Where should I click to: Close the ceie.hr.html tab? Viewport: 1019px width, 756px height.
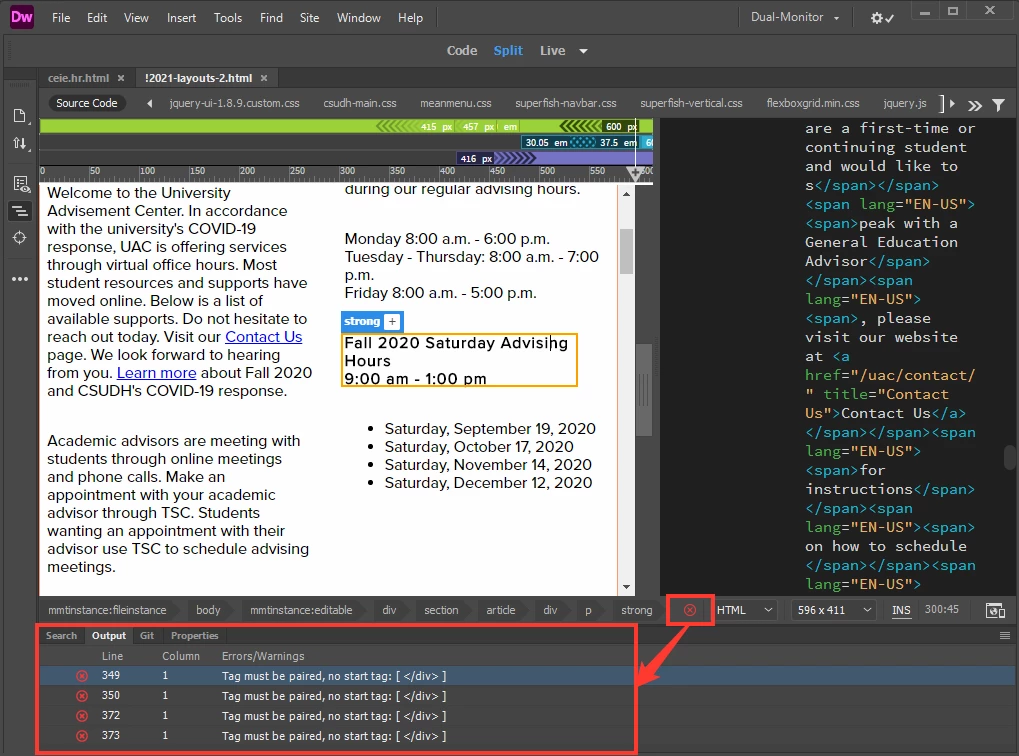pos(121,78)
